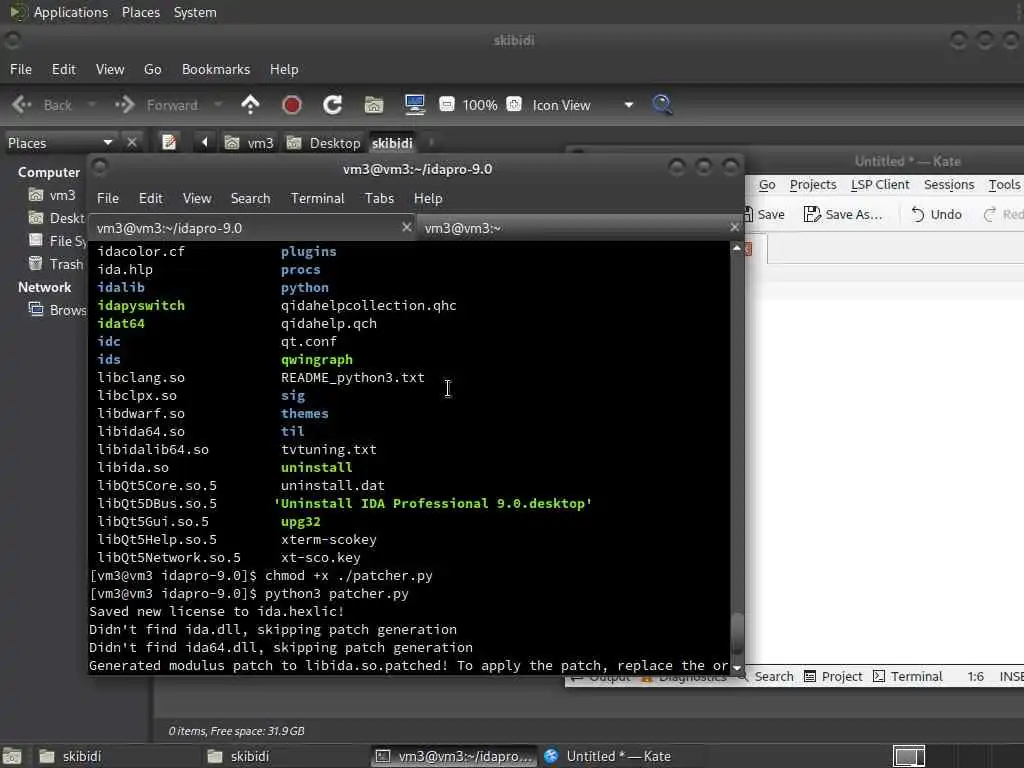The image size is (1024, 768).
Task: Click workspace switcher in panel
Action: click(909, 756)
